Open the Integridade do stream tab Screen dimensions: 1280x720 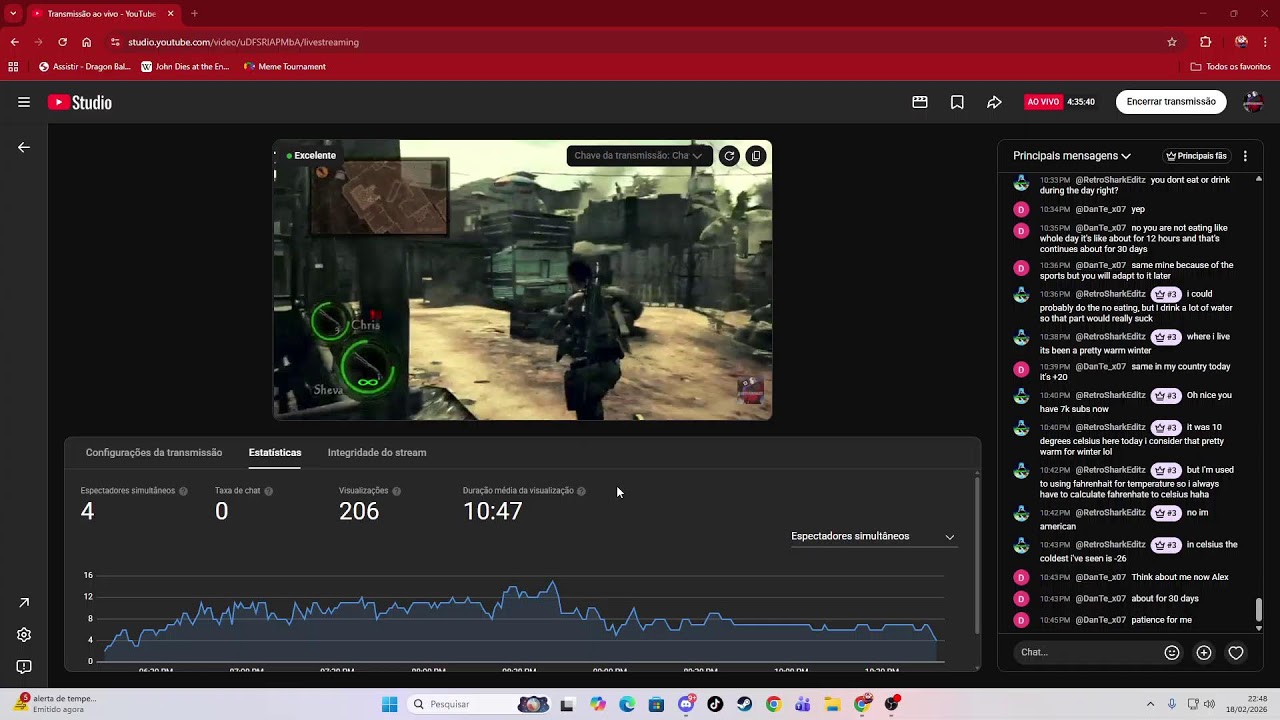(377, 452)
